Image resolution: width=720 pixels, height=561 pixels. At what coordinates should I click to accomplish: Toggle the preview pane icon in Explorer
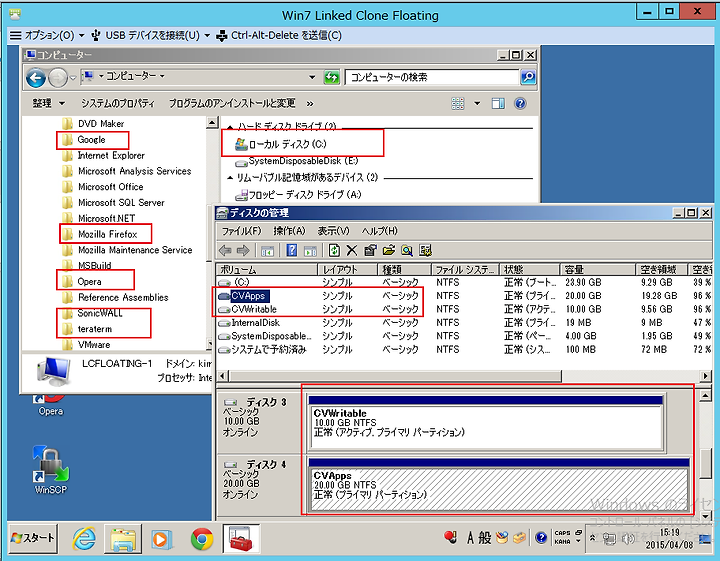(498, 103)
